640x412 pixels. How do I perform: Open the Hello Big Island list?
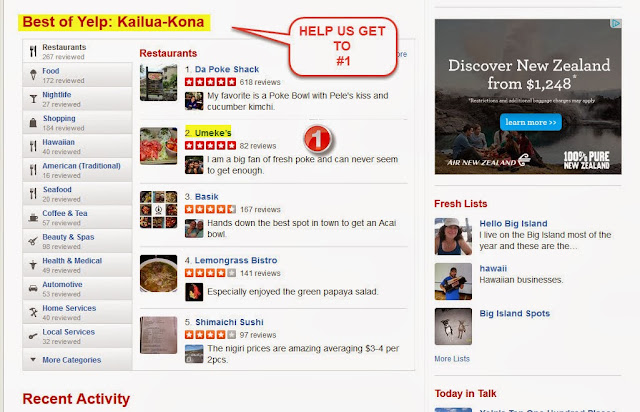tap(513, 224)
